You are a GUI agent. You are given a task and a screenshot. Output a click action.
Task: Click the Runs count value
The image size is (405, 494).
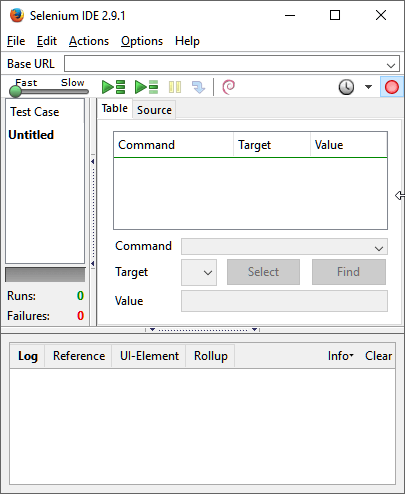[x=80, y=296]
